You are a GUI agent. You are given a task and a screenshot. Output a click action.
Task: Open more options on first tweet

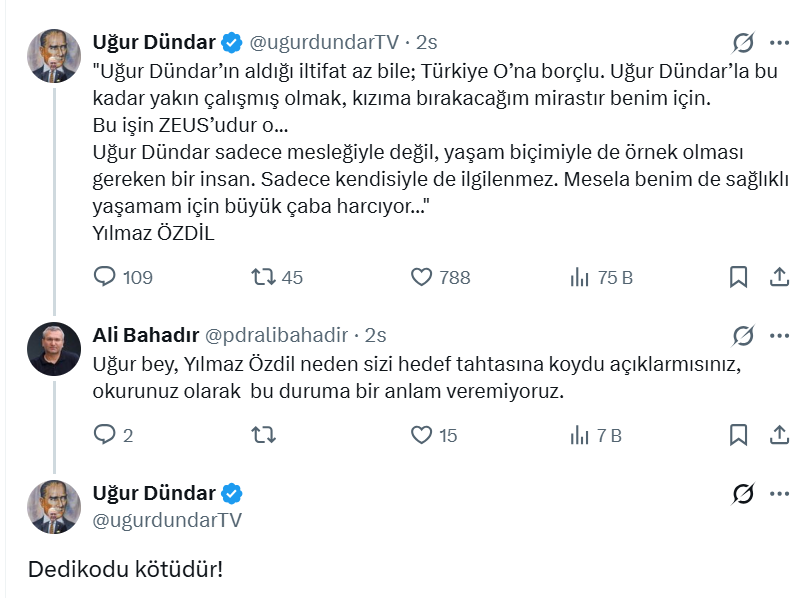[779, 43]
